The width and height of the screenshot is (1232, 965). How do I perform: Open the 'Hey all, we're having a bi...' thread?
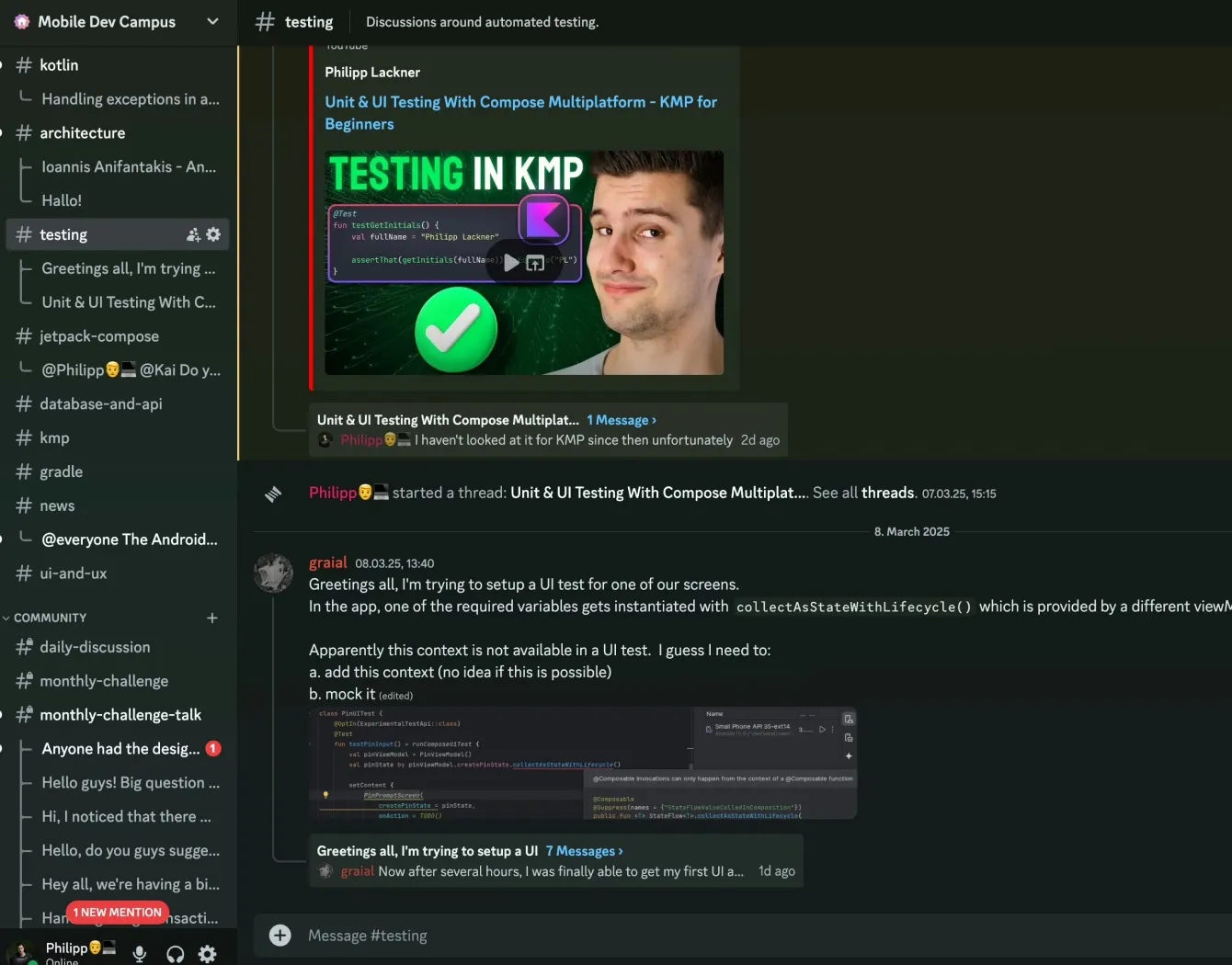pos(130,884)
